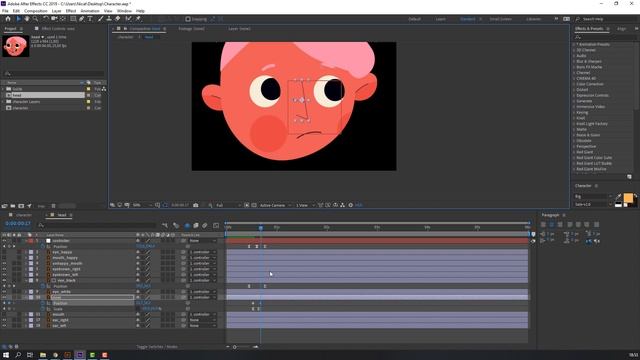Screen dimensions: 640x360
Task: Select the Unified Camera tool
Action: (54, 19)
